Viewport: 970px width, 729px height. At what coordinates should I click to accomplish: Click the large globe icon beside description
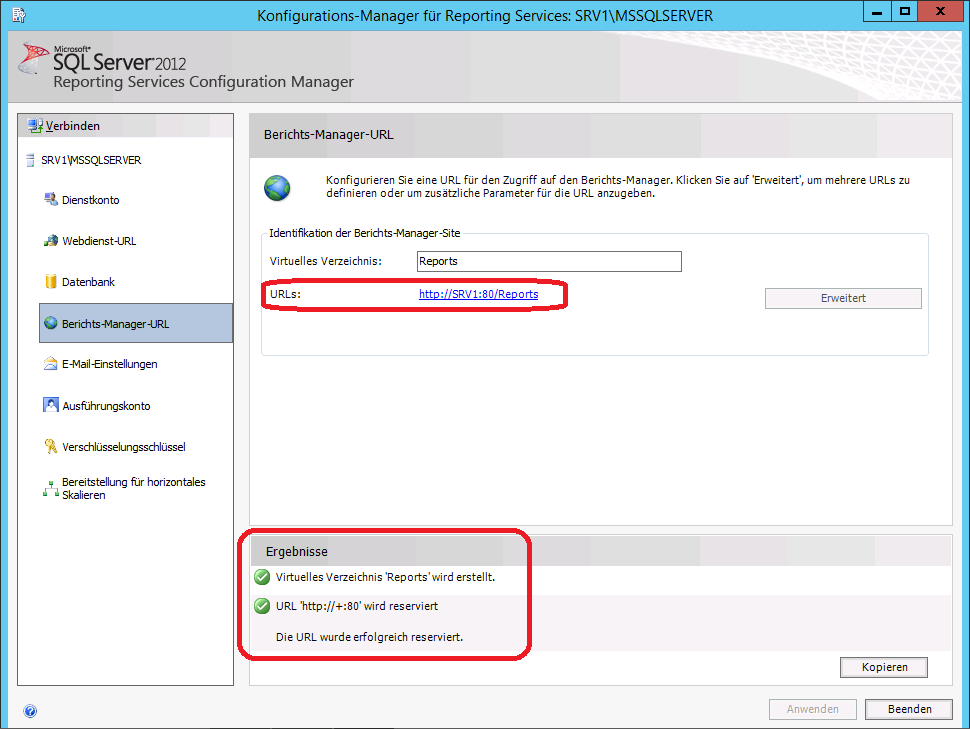pos(277,188)
